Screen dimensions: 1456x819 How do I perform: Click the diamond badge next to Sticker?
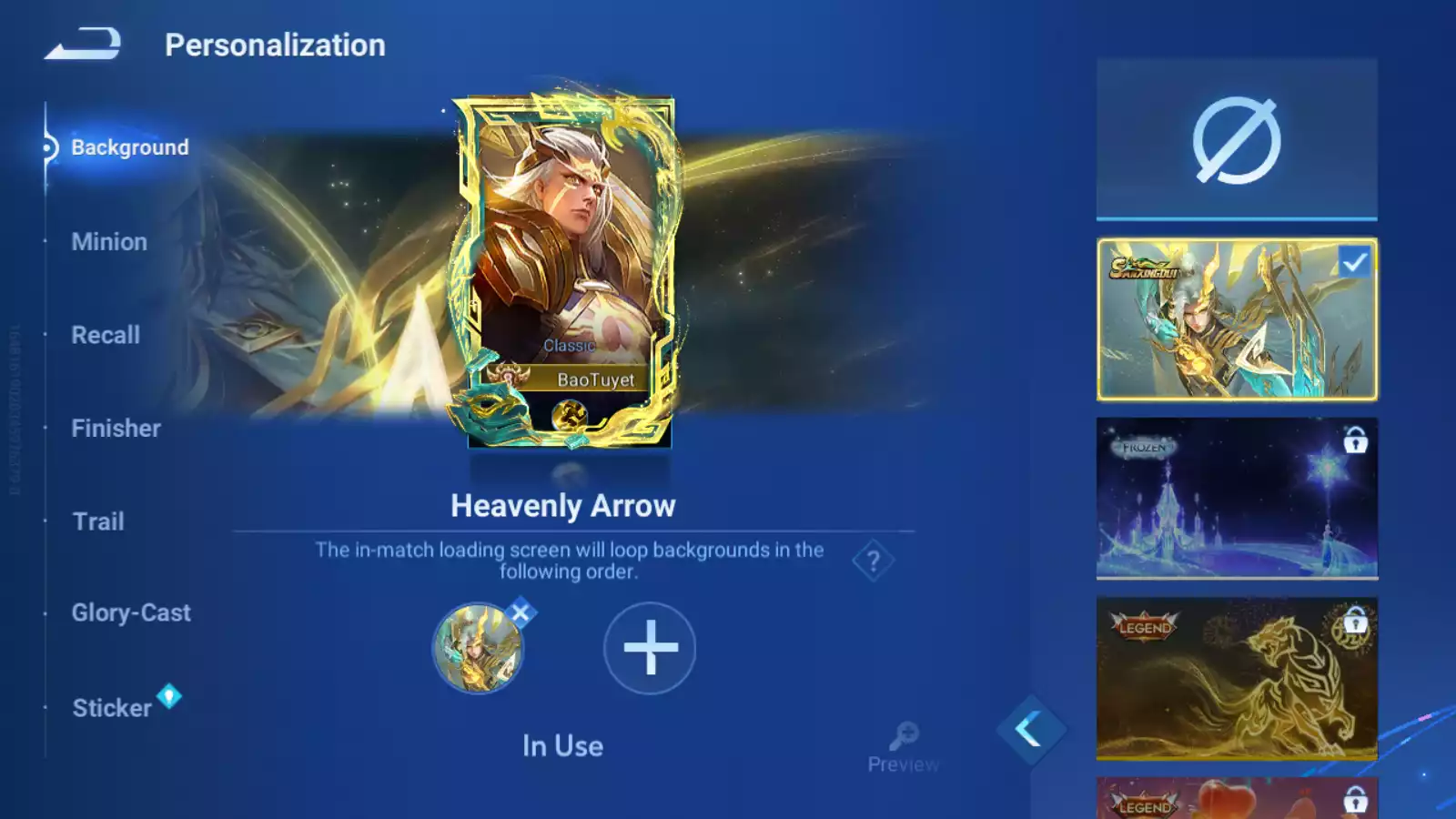169,696
